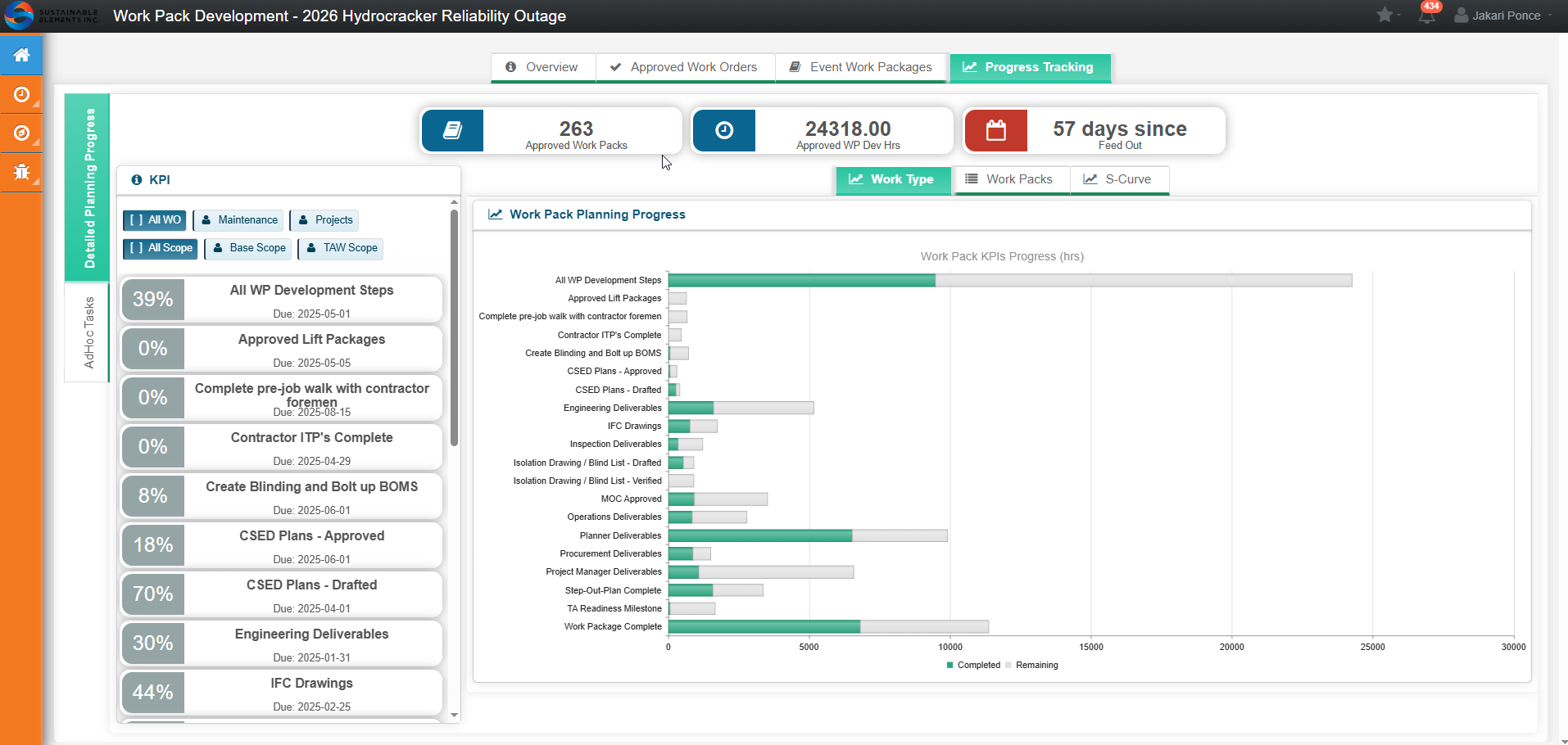1568x745 pixels.
Task: Toggle the All WO filter
Action: click(x=155, y=220)
